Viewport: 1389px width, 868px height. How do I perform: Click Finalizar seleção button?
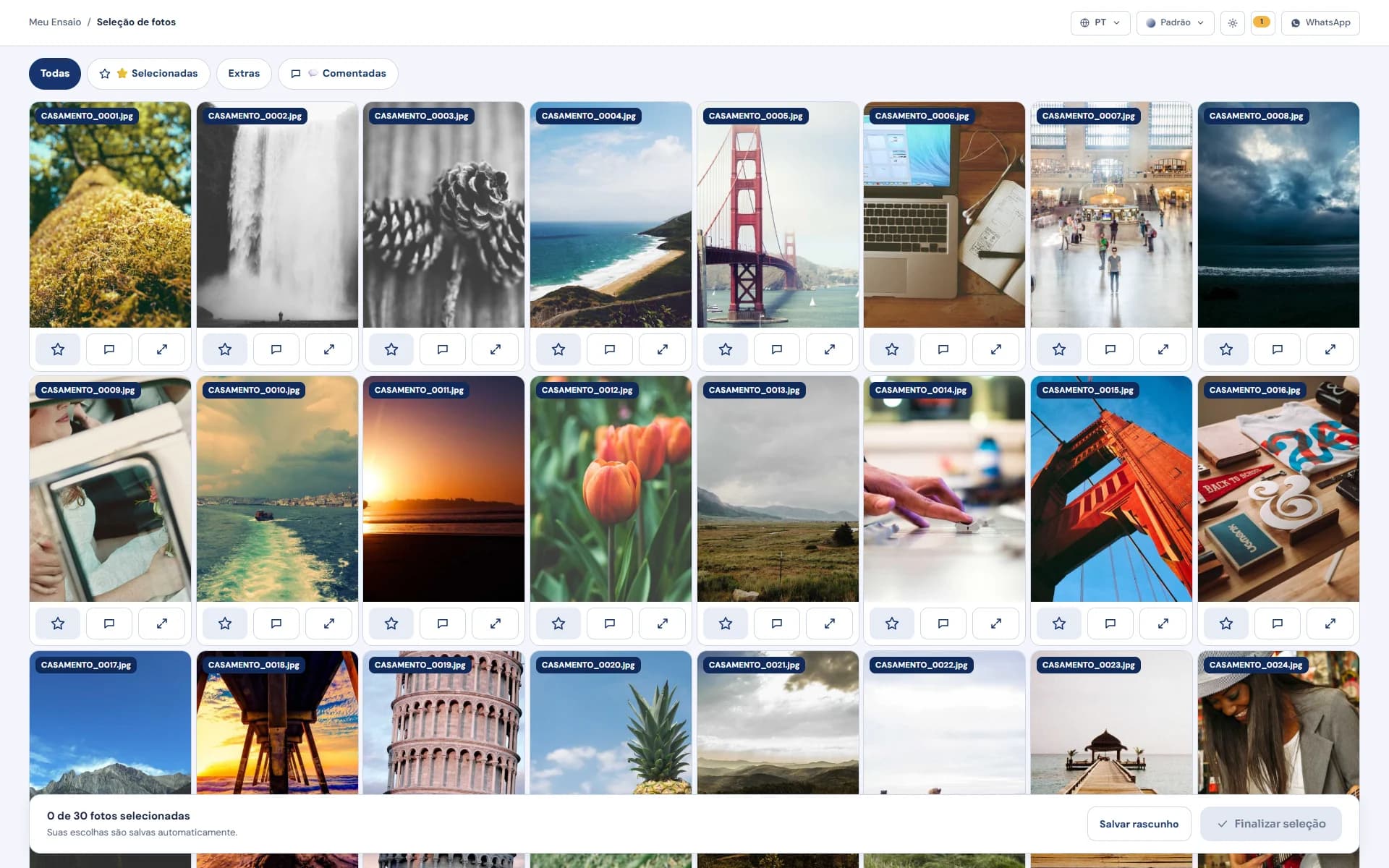pos(1271,824)
